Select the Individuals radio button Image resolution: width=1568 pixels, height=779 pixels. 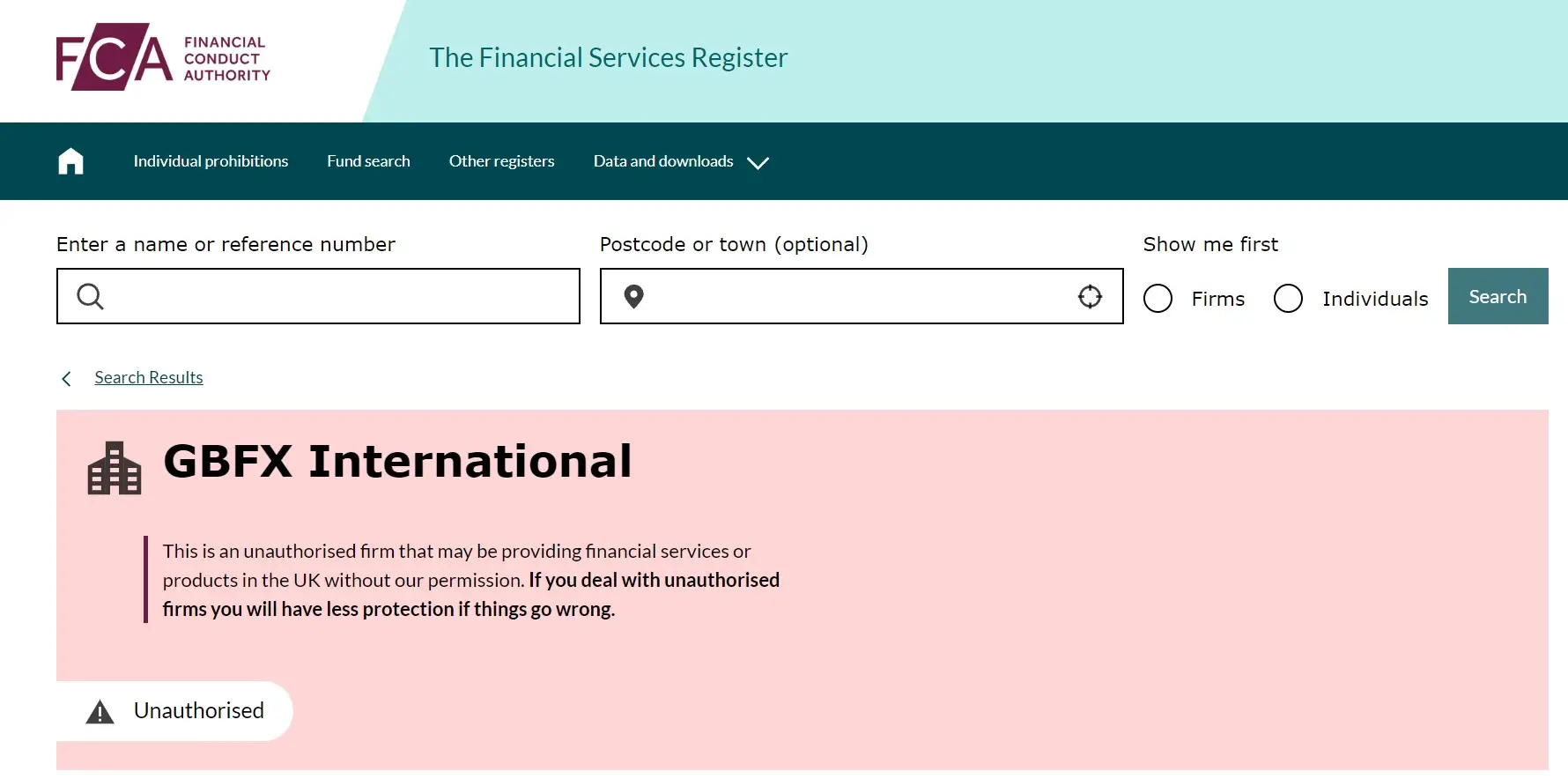point(1288,299)
